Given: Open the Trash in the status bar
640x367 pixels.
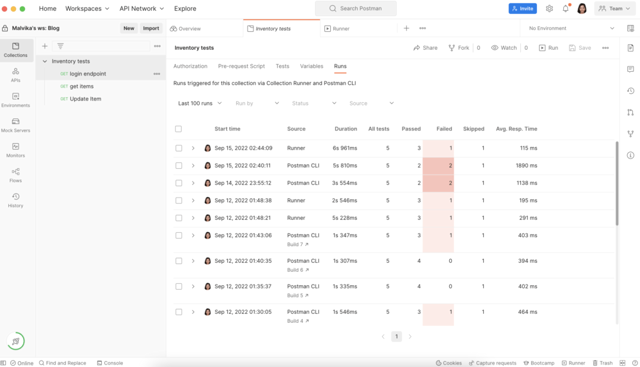Looking at the screenshot, I should pyautogui.click(x=603, y=363).
